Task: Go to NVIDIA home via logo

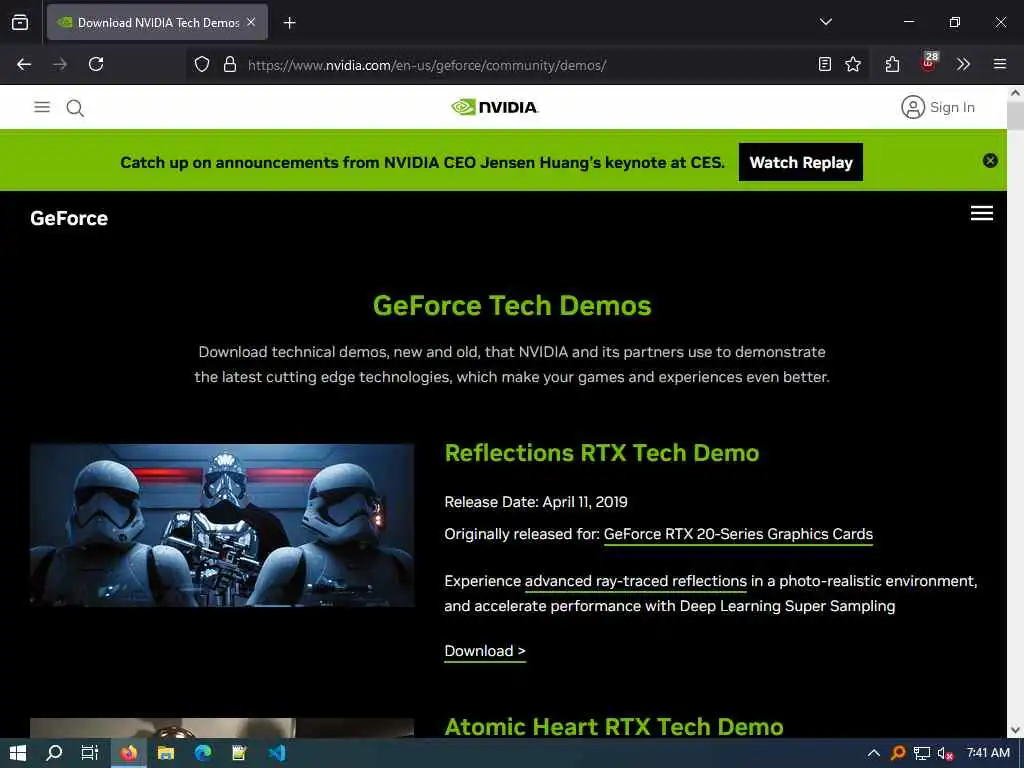Action: pyautogui.click(x=494, y=107)
